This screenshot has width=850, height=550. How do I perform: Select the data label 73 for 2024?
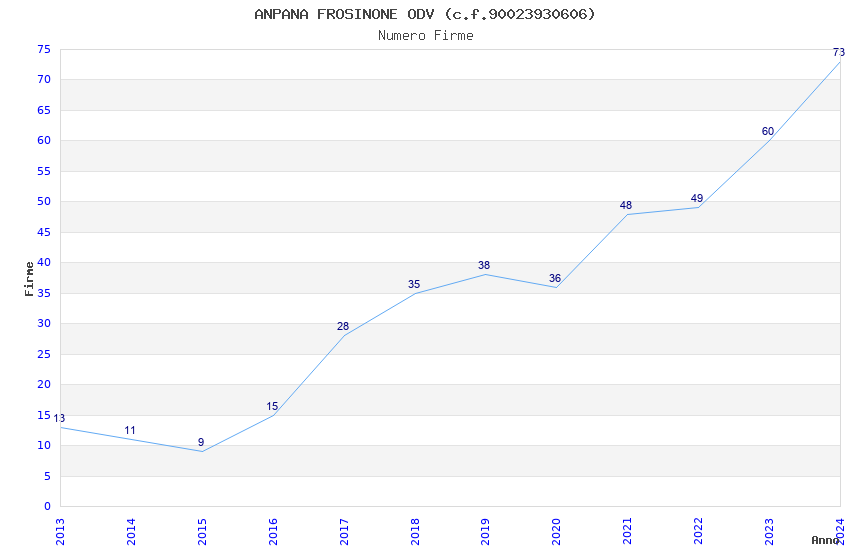coord(839,53)
